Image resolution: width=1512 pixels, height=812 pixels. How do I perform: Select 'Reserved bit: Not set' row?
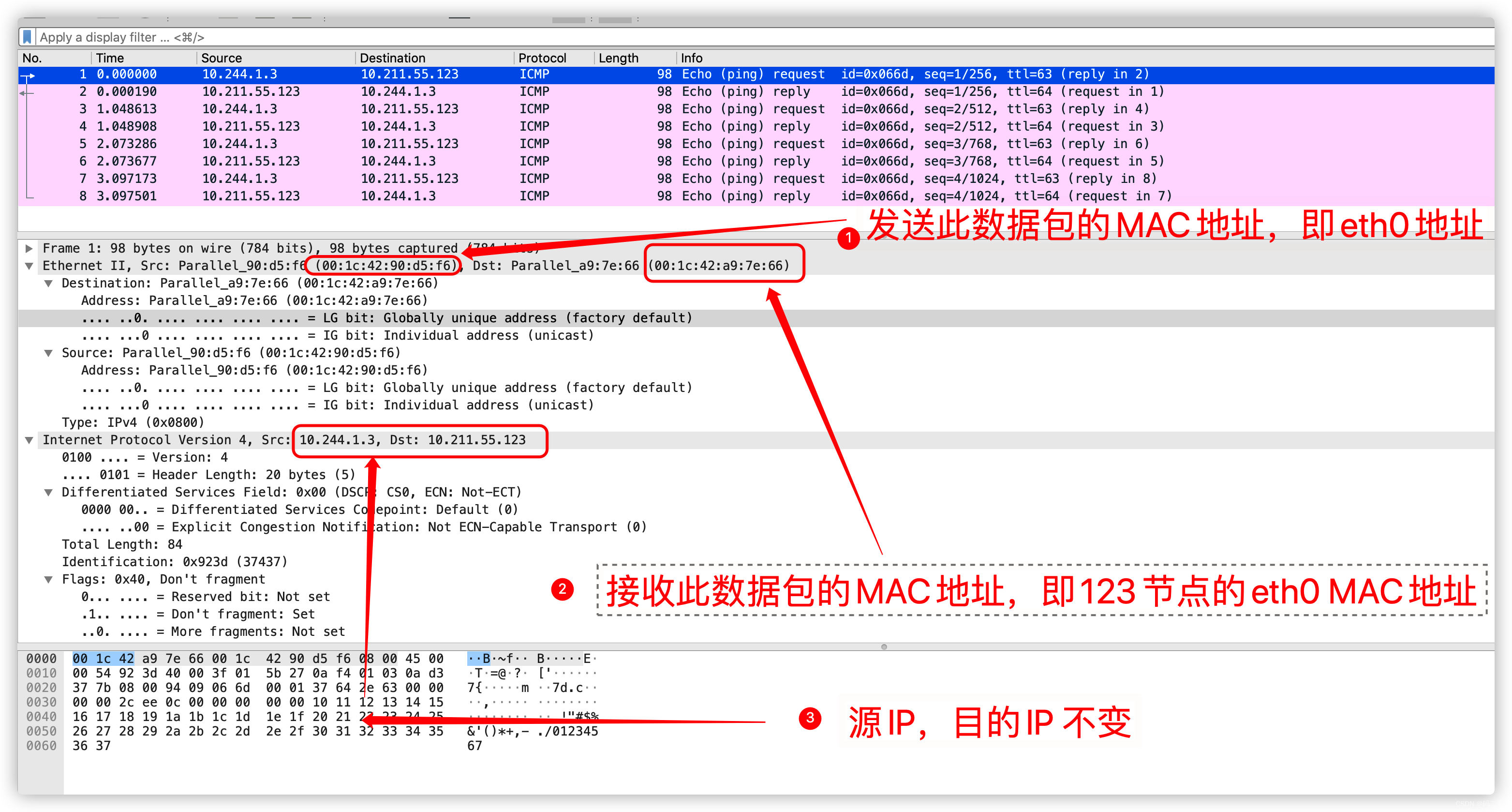756,597
